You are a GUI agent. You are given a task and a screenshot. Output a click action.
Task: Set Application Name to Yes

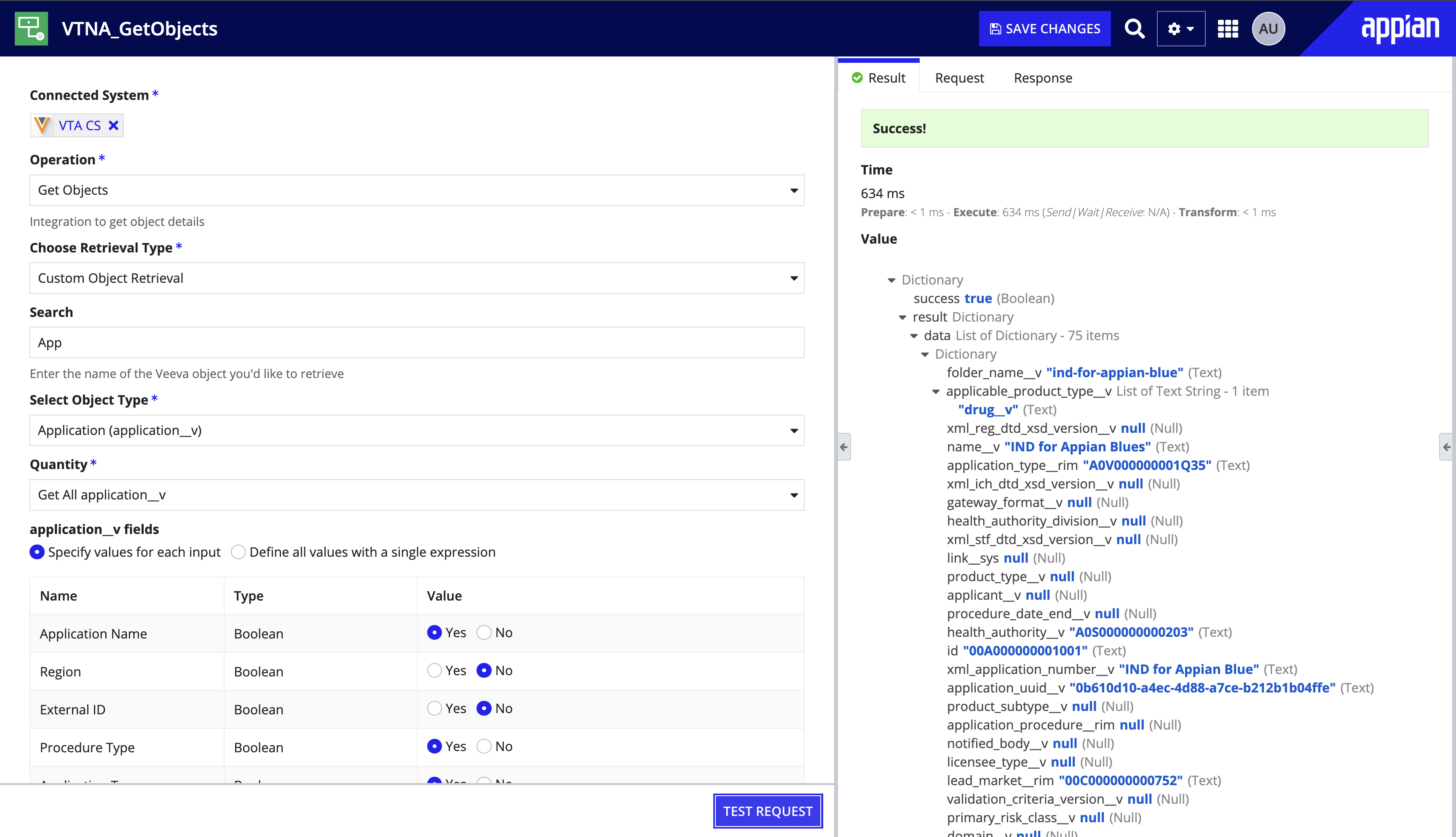[434, 632]
